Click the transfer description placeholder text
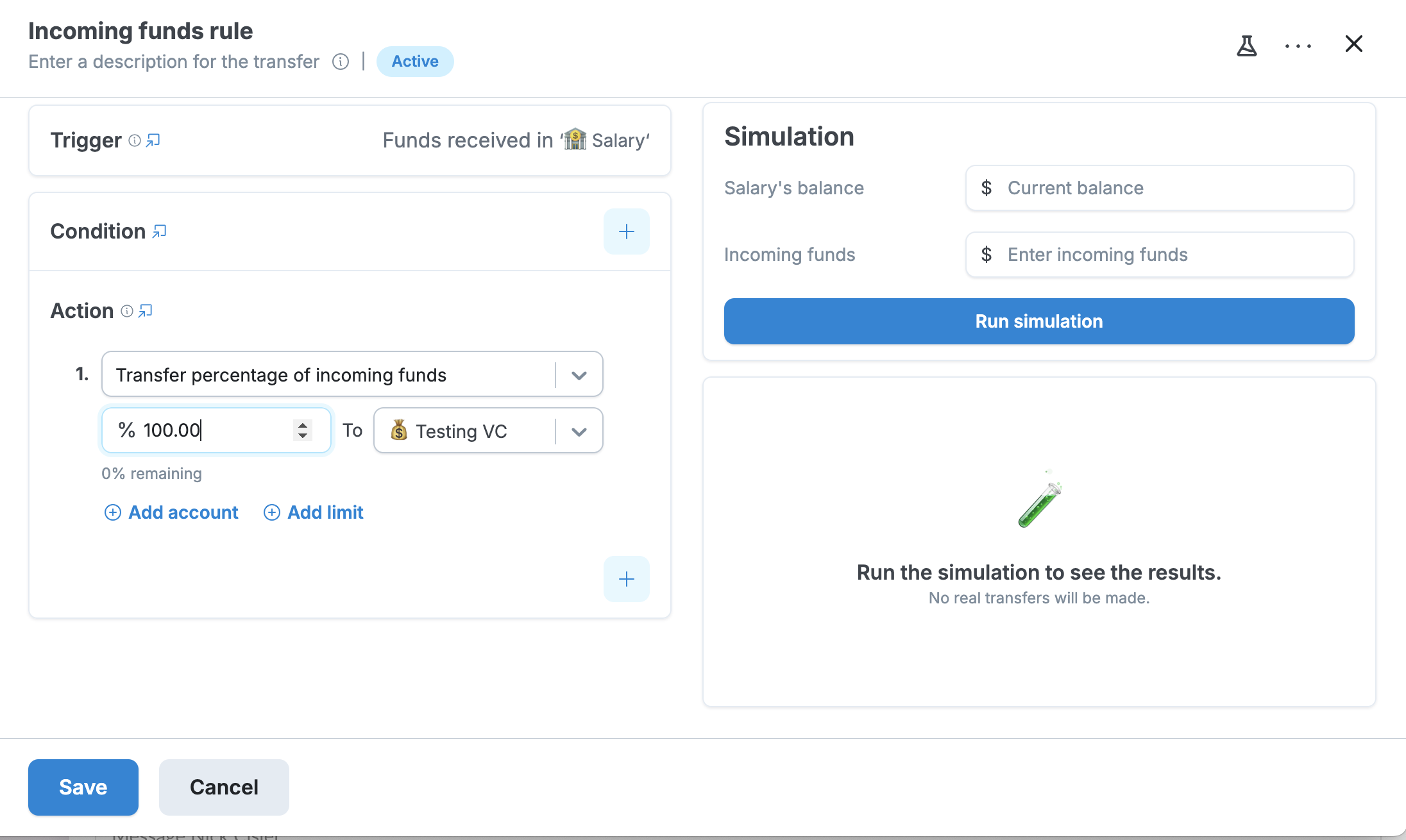1406x840 pixels. click(x=174, y=62)
